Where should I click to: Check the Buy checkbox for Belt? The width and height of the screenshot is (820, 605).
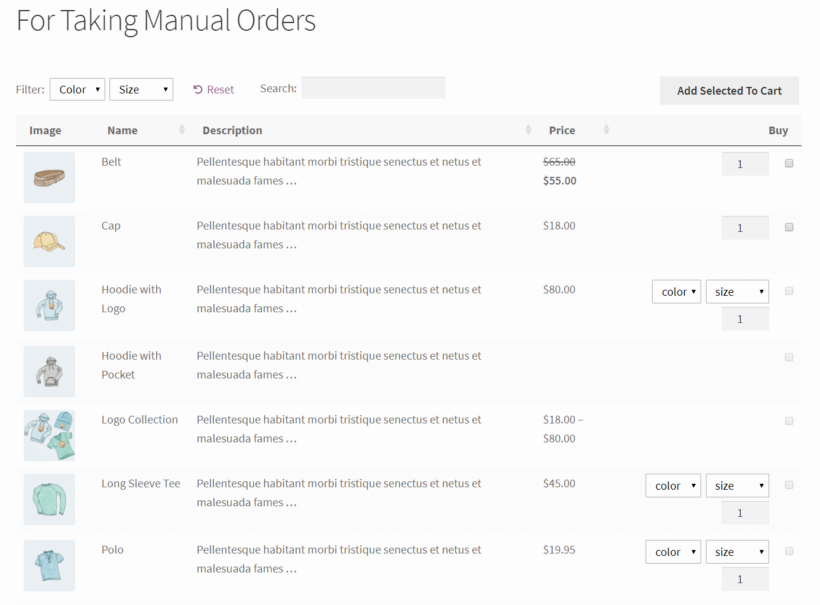tap(789, 163)
